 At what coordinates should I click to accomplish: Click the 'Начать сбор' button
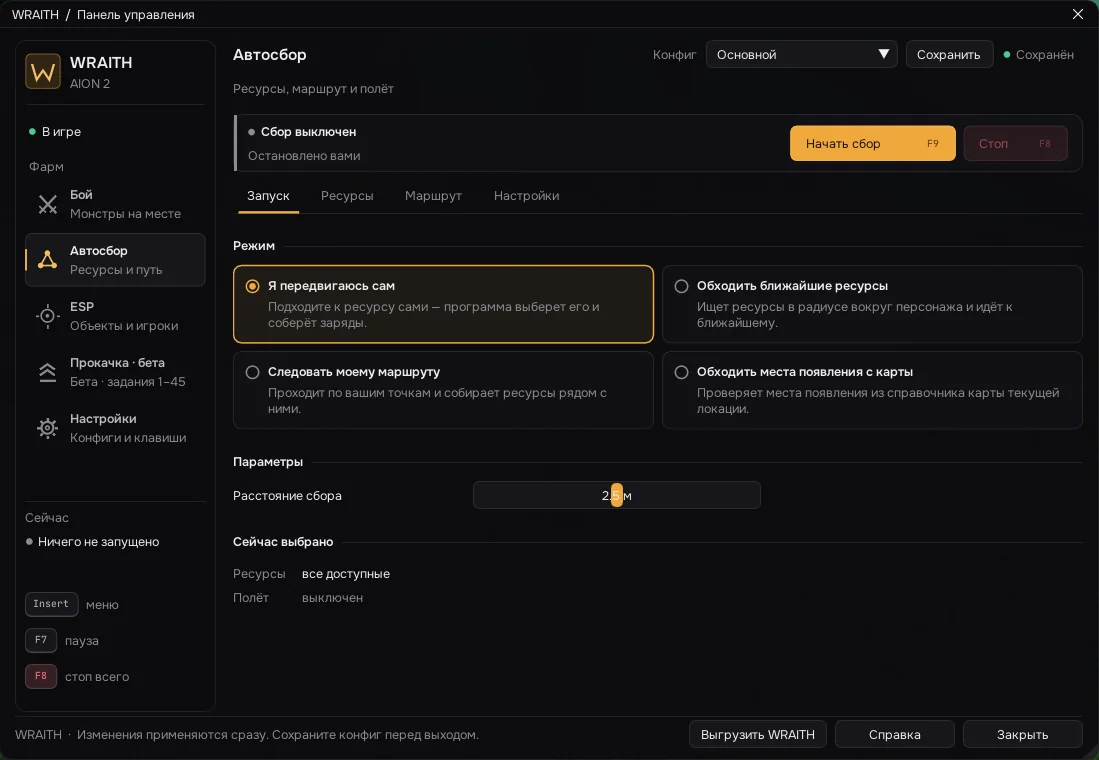click(x=873, y=144)
